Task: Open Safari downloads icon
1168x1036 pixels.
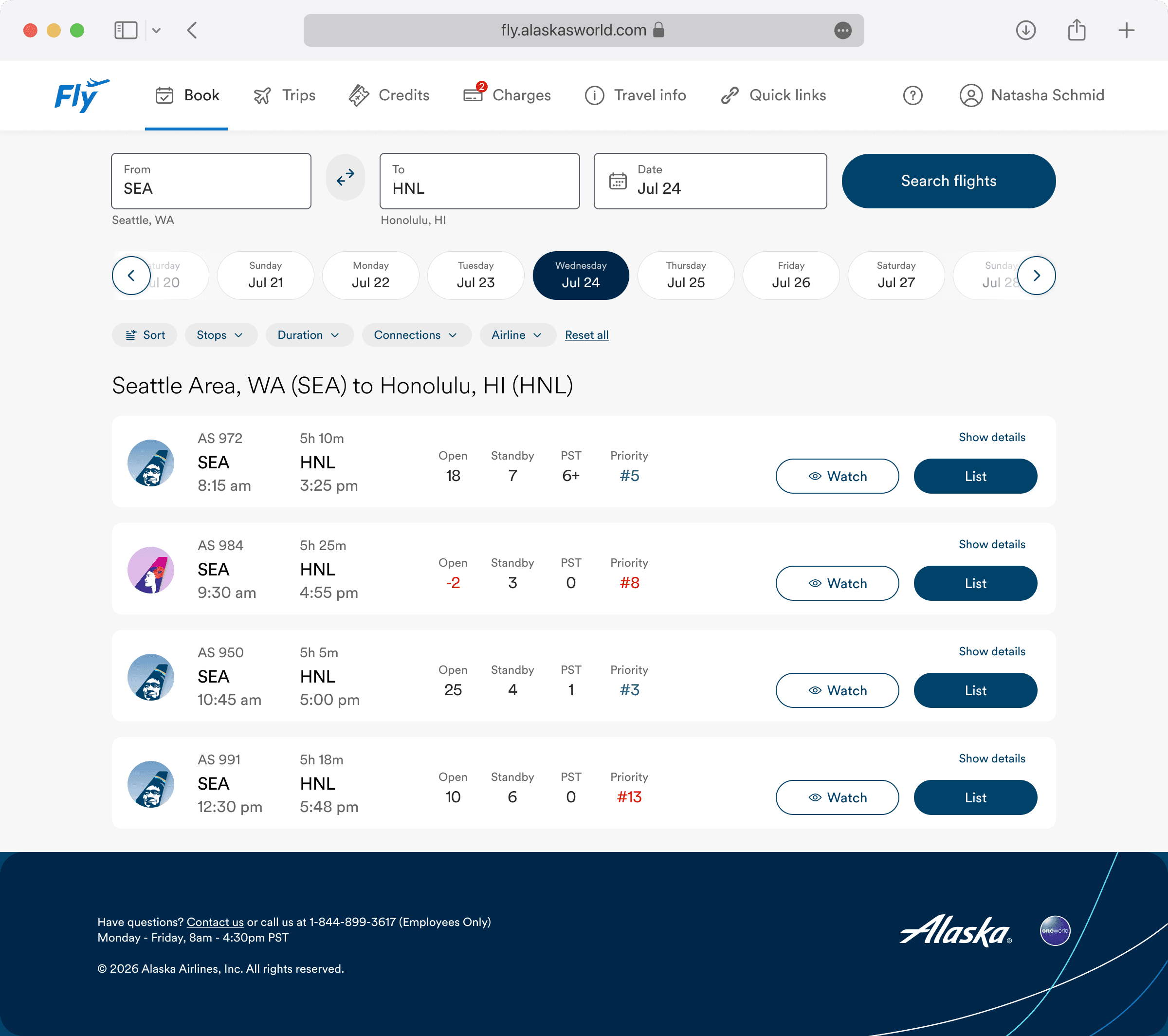Action: click(x=1026, y=30)
